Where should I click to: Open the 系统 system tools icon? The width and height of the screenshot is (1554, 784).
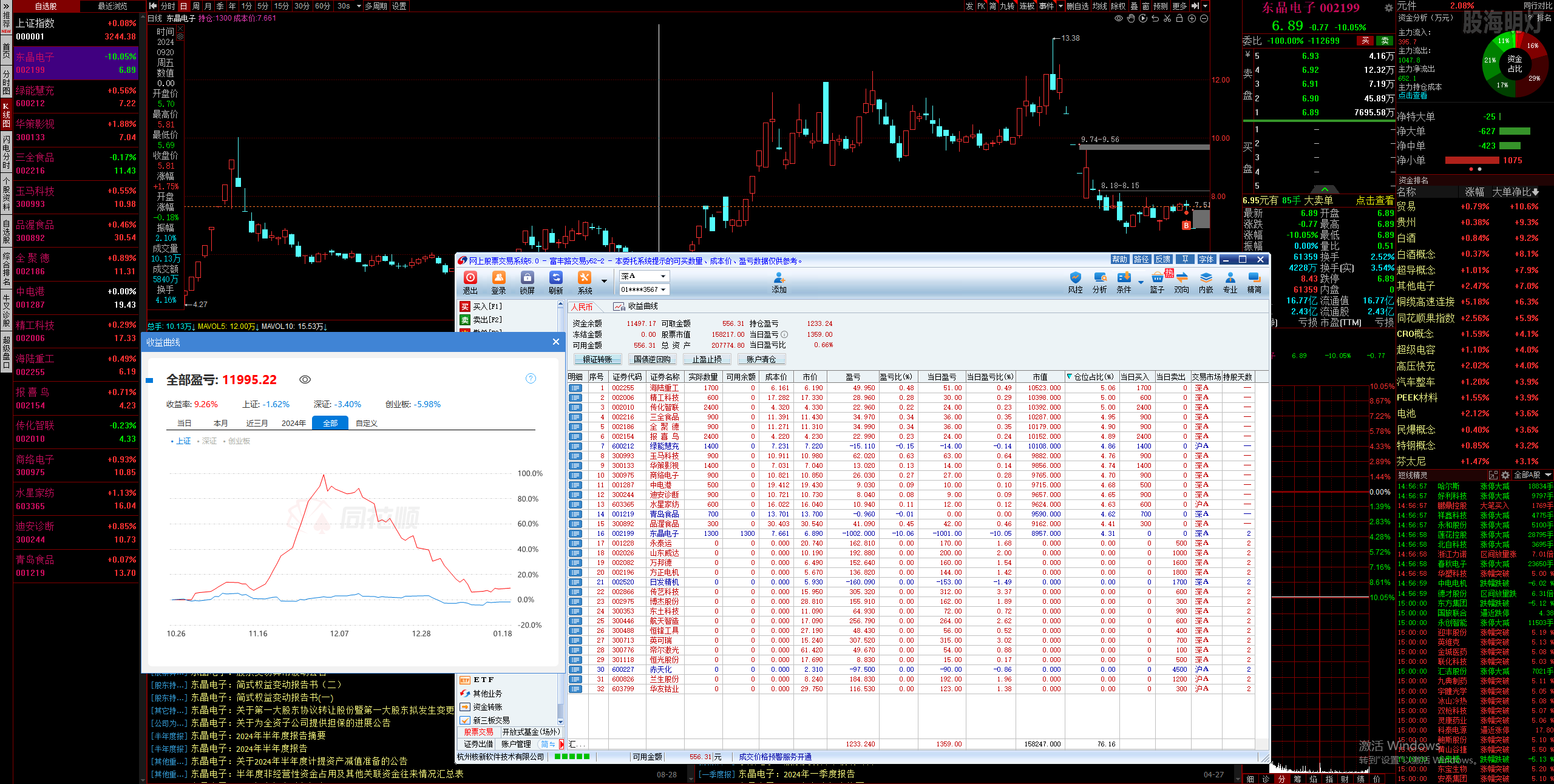(585, 282)
